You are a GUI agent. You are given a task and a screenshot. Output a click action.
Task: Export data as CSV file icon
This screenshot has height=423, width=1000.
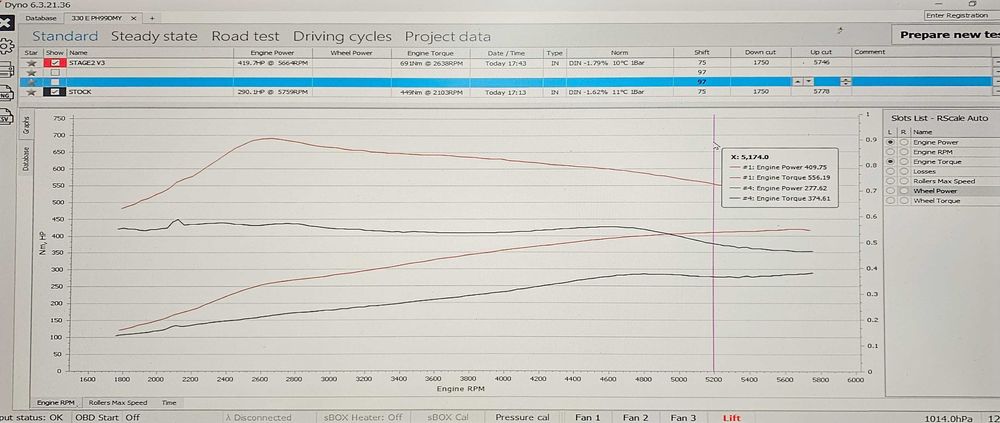tap(4, 119)
